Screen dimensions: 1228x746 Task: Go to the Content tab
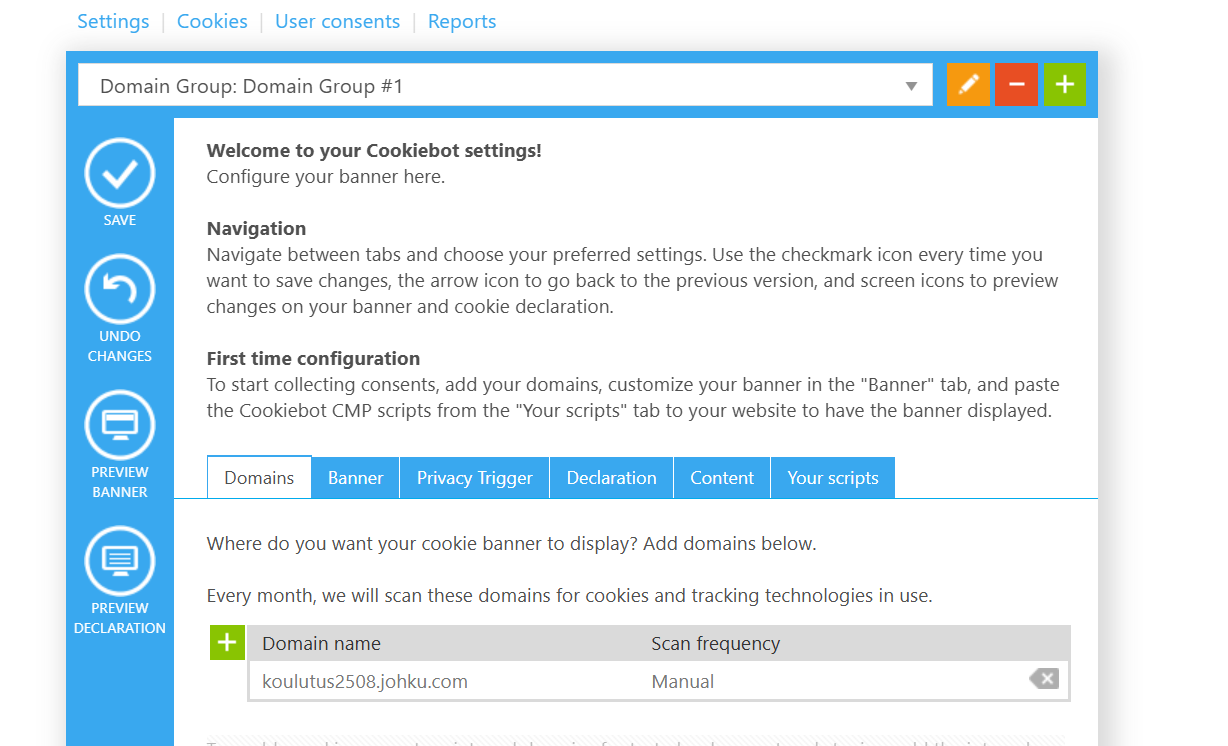721,478
